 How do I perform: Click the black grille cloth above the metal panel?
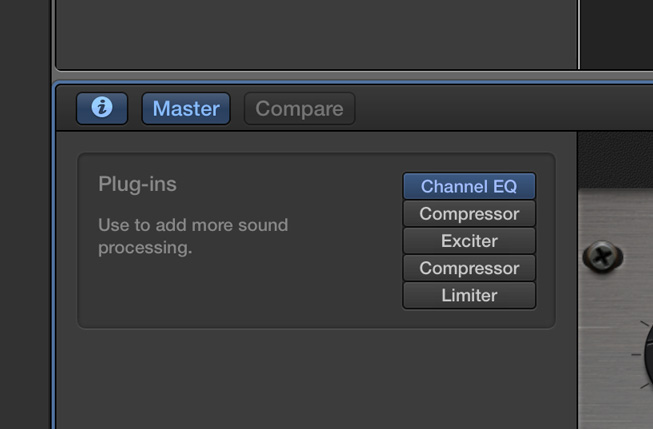click(x=616, y=160)
